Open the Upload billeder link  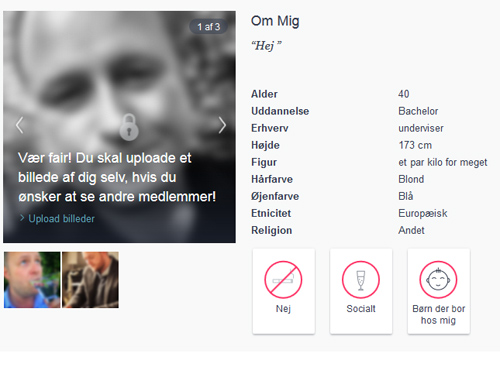(61, 219)
